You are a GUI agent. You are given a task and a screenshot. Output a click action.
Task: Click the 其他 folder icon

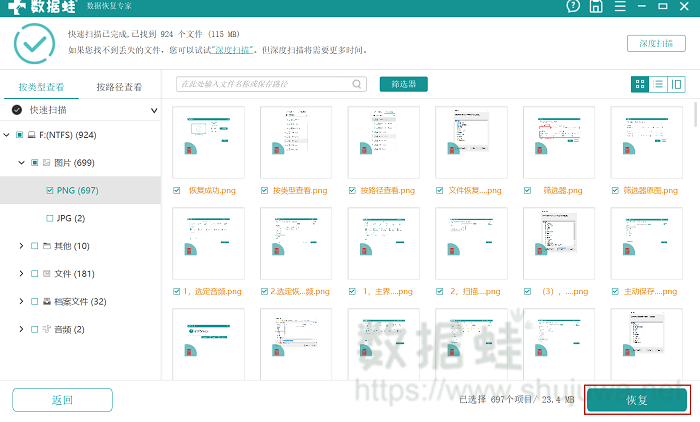46,246
